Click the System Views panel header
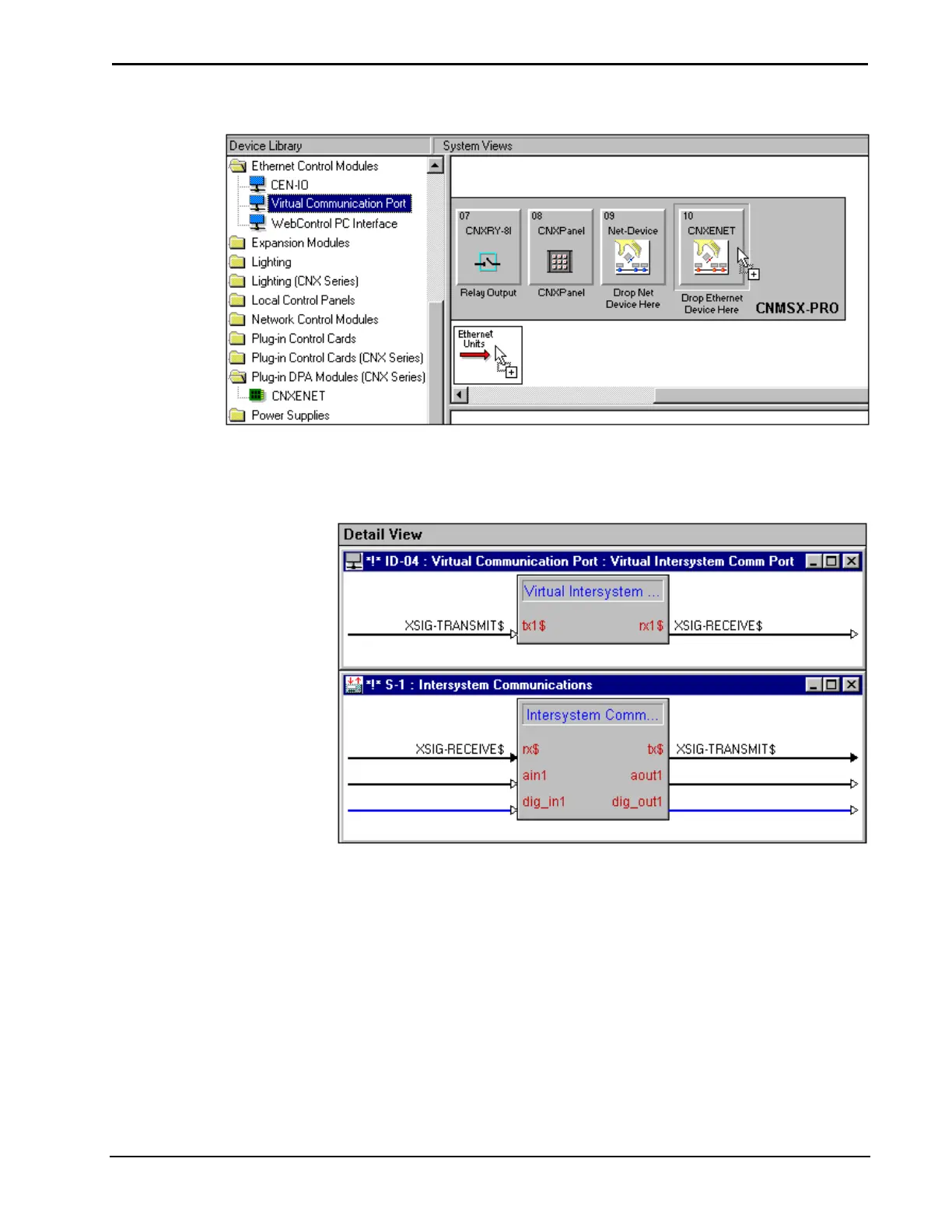 coord(652,145)
